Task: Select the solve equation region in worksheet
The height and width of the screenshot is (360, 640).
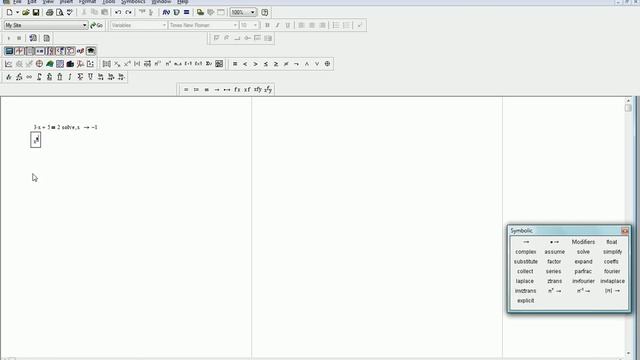Action: (x=65, y=127)
